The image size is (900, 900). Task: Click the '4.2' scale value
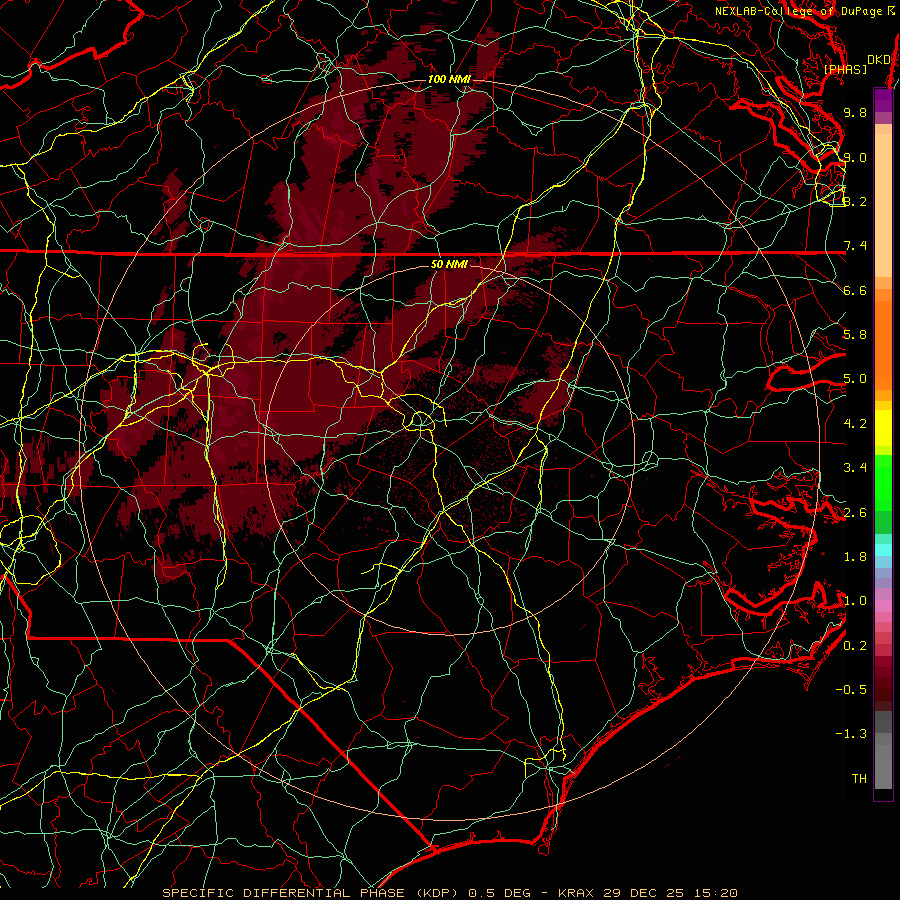click(x=855, y=424)
